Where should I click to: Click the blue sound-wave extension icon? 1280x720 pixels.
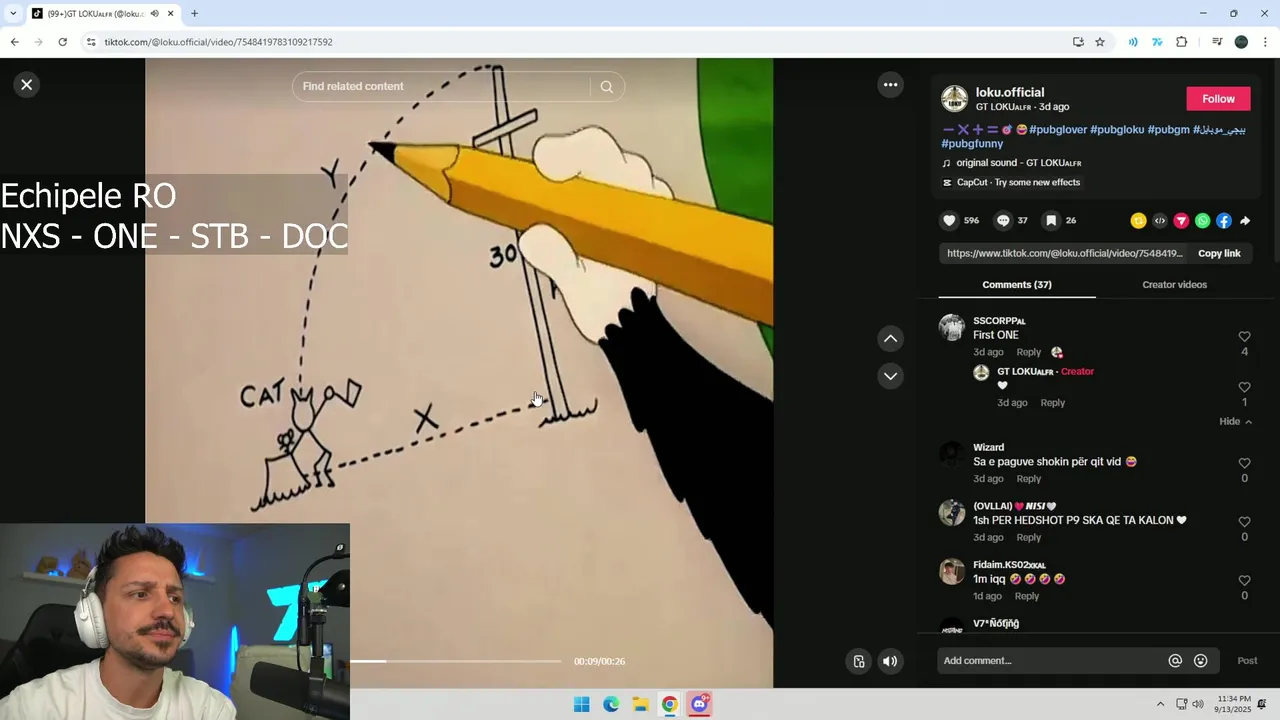point(1133,42)
